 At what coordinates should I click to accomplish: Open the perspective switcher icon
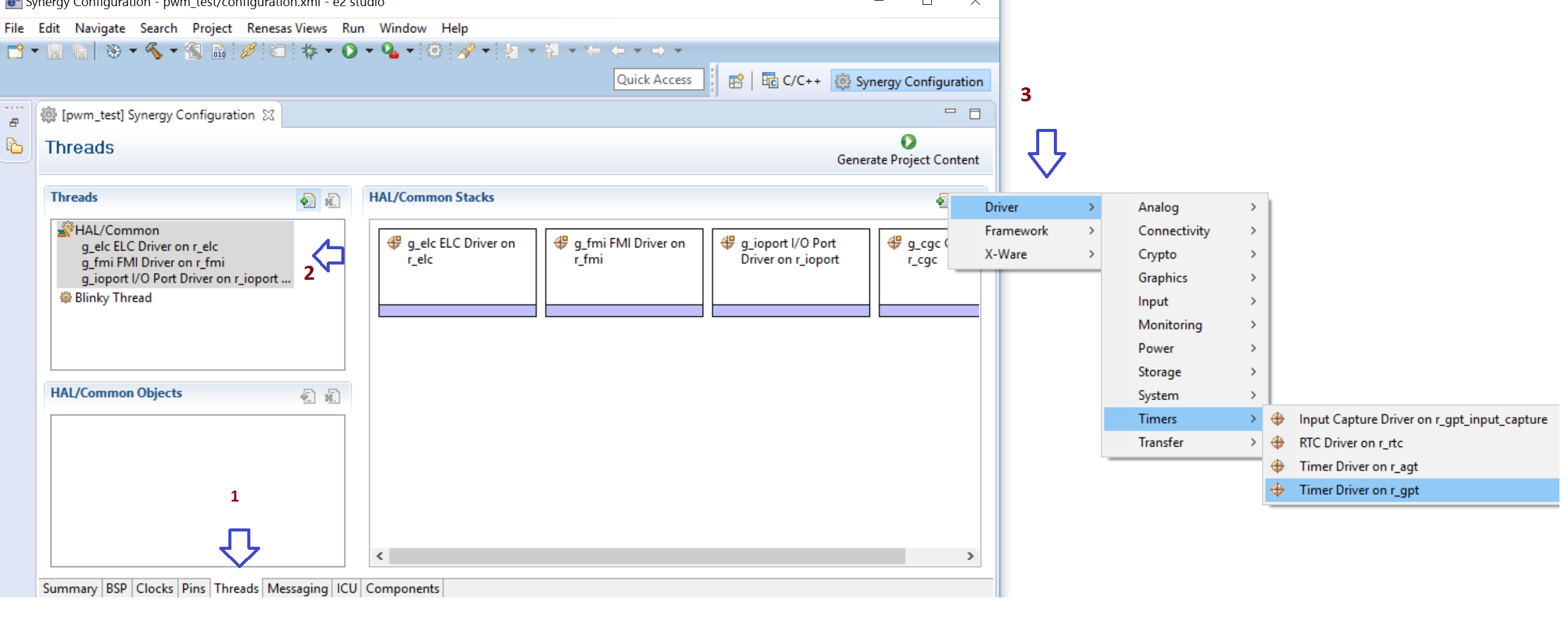tap(736, 80)
